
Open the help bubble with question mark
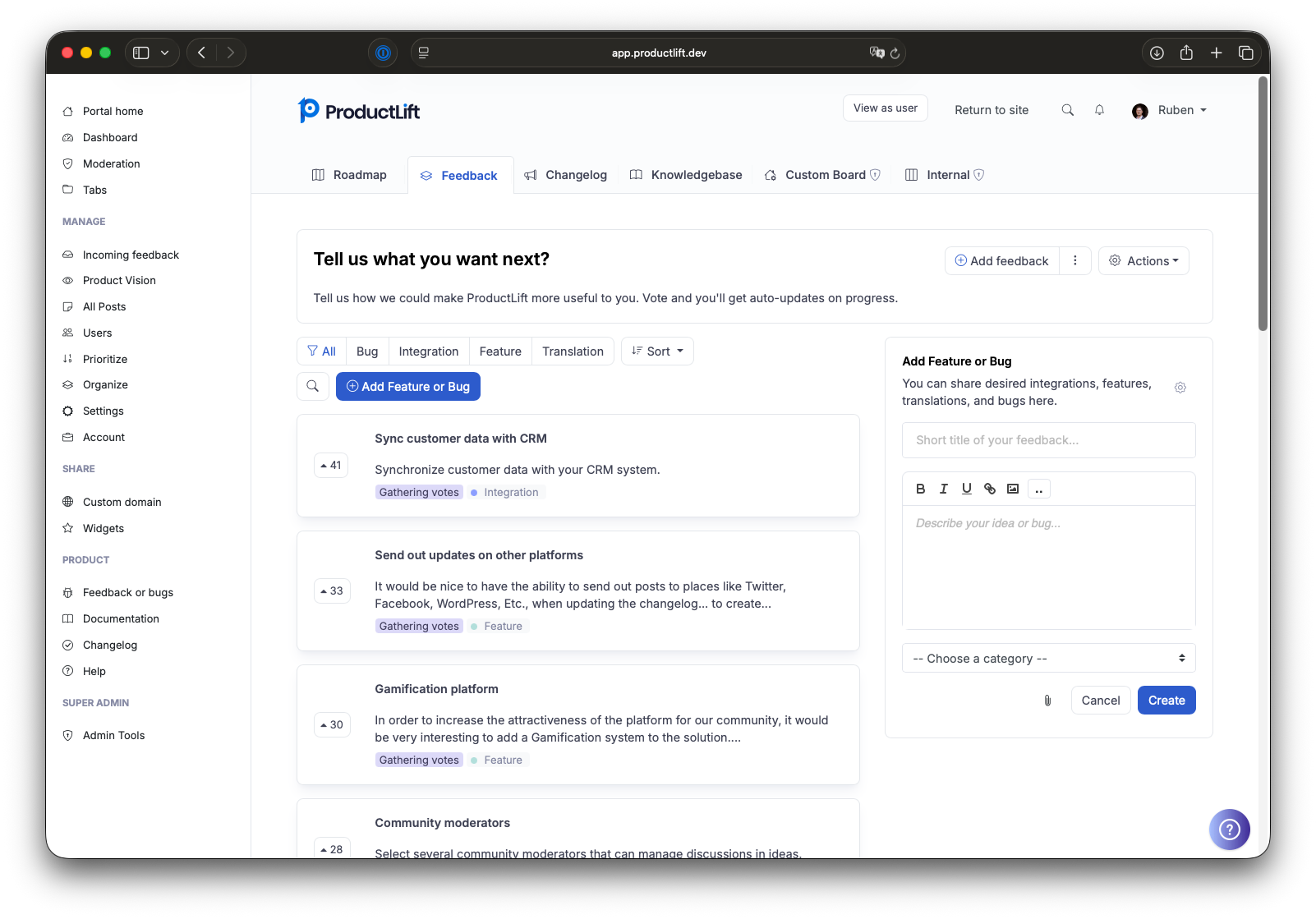(x=1229, y=829)
